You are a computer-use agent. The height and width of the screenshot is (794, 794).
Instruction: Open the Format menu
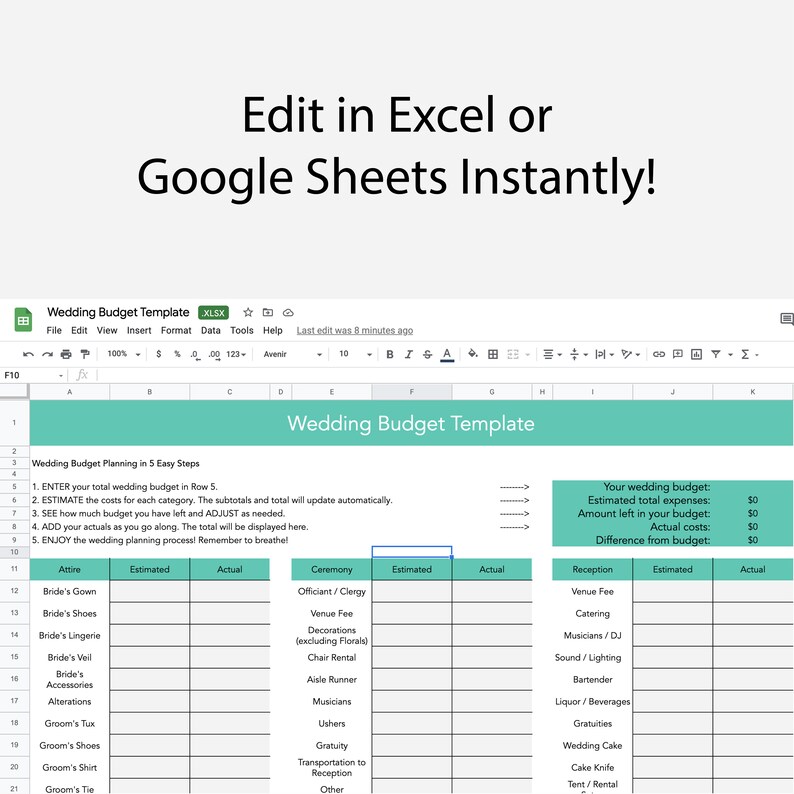coord(176,331)
